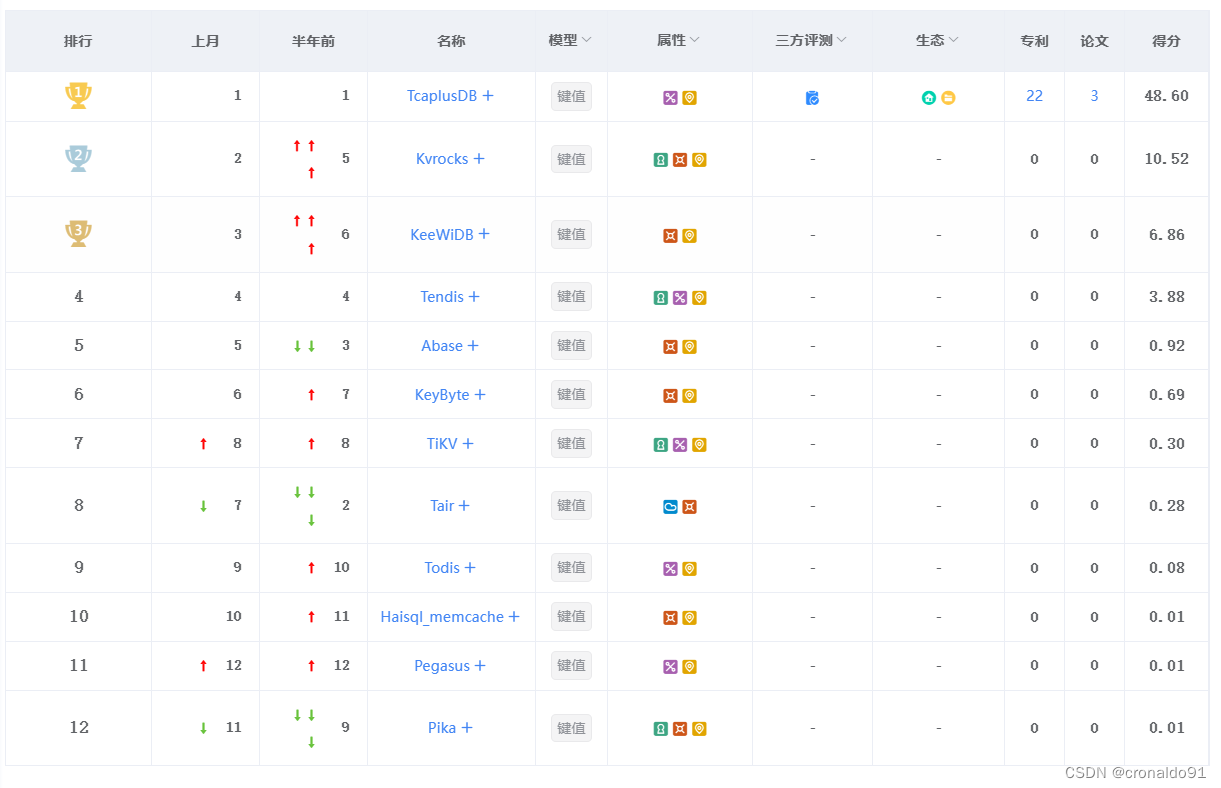Click the 键值 tag in Tair row
Screen dimensions: 1221x788
(x=571, y=506)
